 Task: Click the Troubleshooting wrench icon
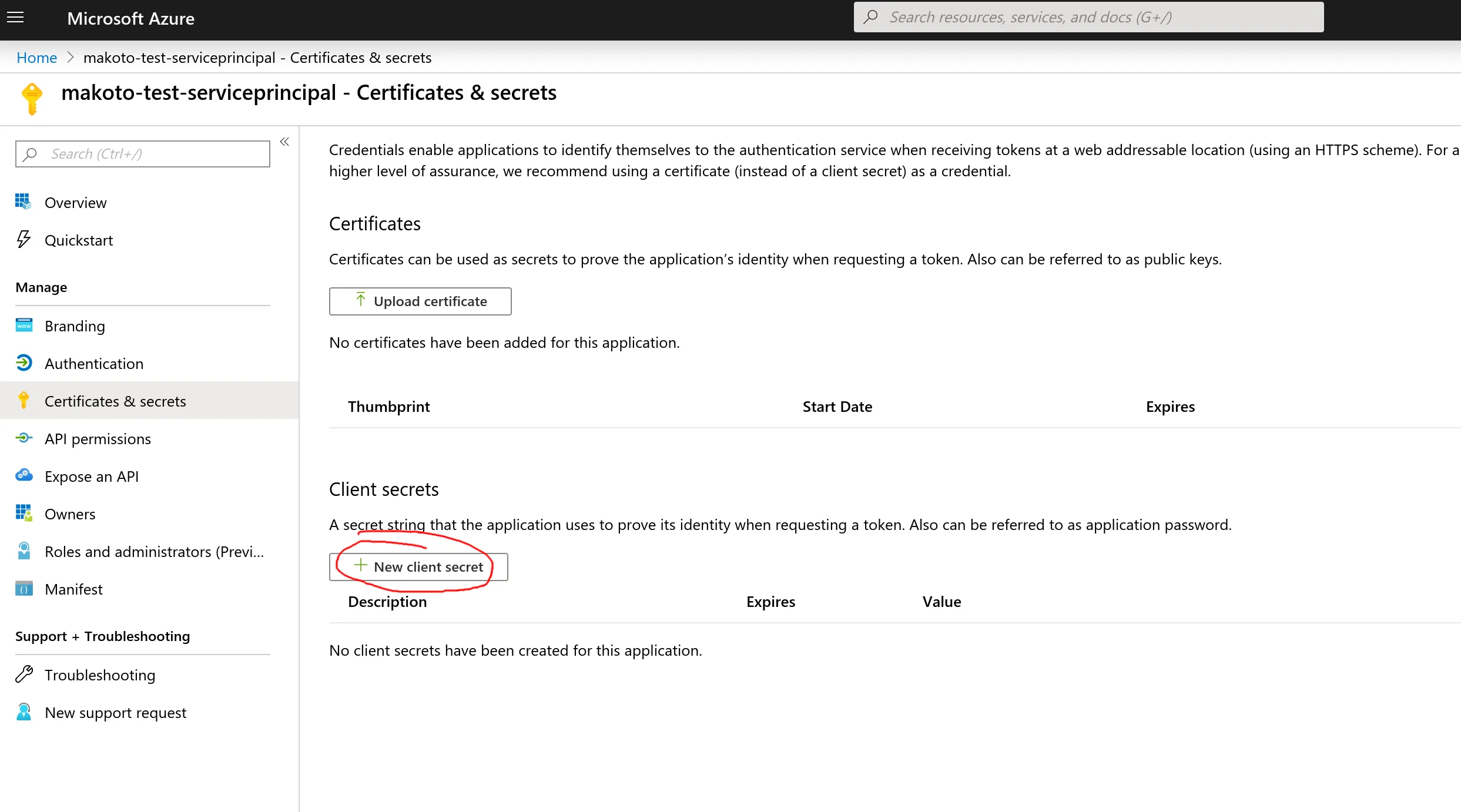coord(24,675)
